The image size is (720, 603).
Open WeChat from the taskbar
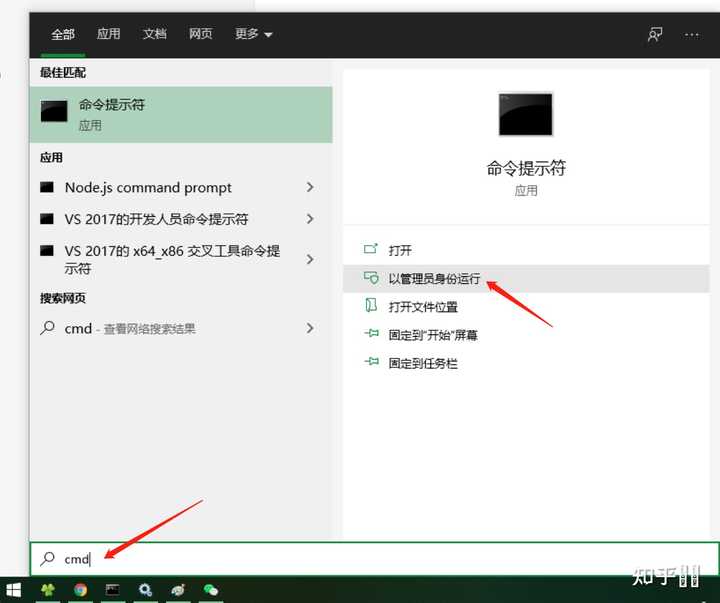[211, 590]
